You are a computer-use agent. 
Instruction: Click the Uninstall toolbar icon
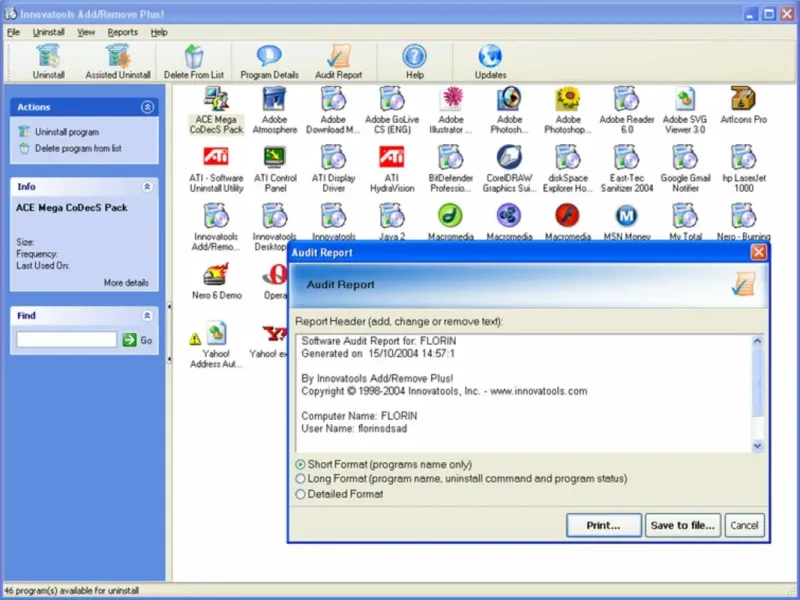pyautogui.click(x=48, y=62)
